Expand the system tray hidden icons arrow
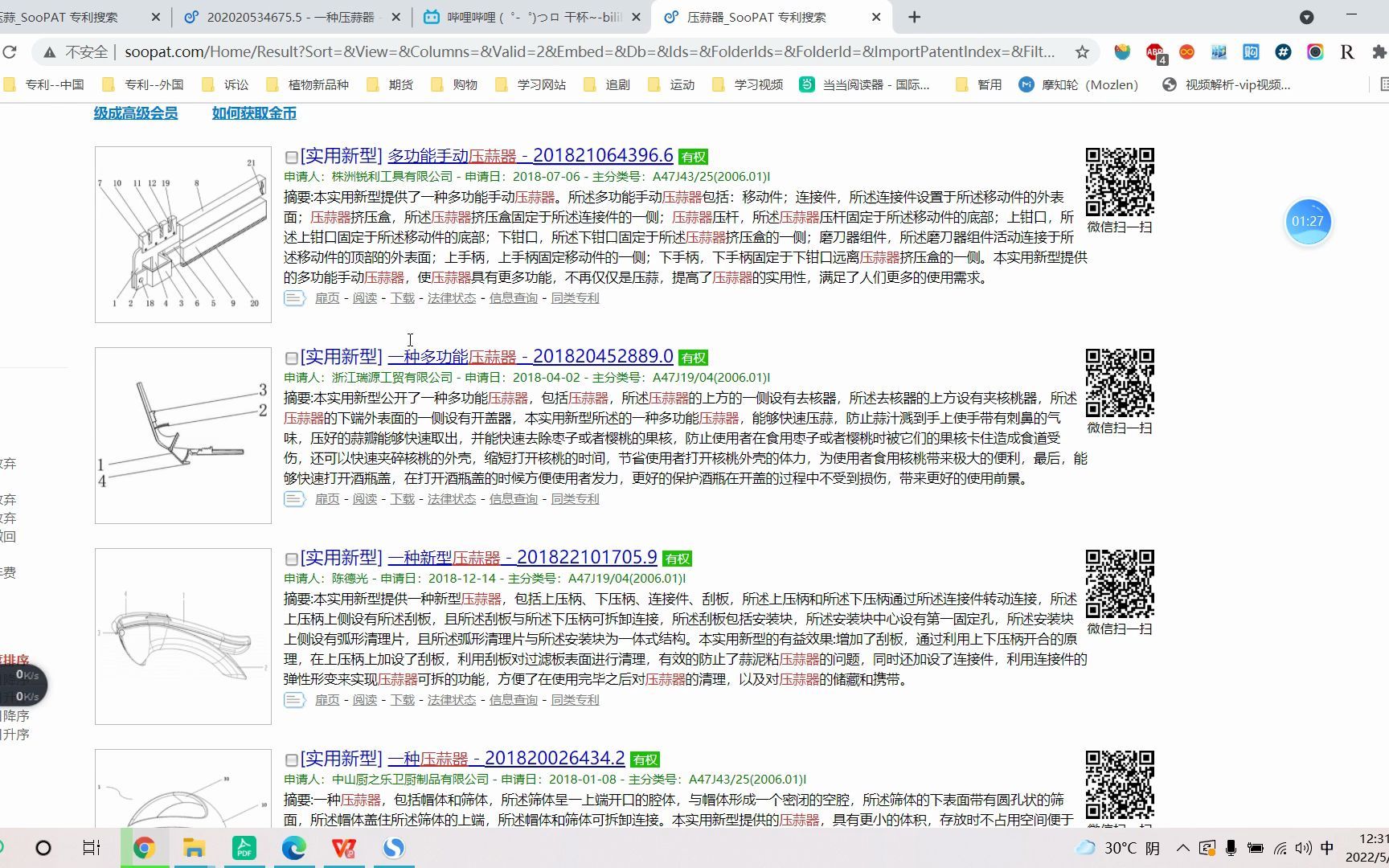This screenshot has height=868, width=1389. pos(1183,848)
